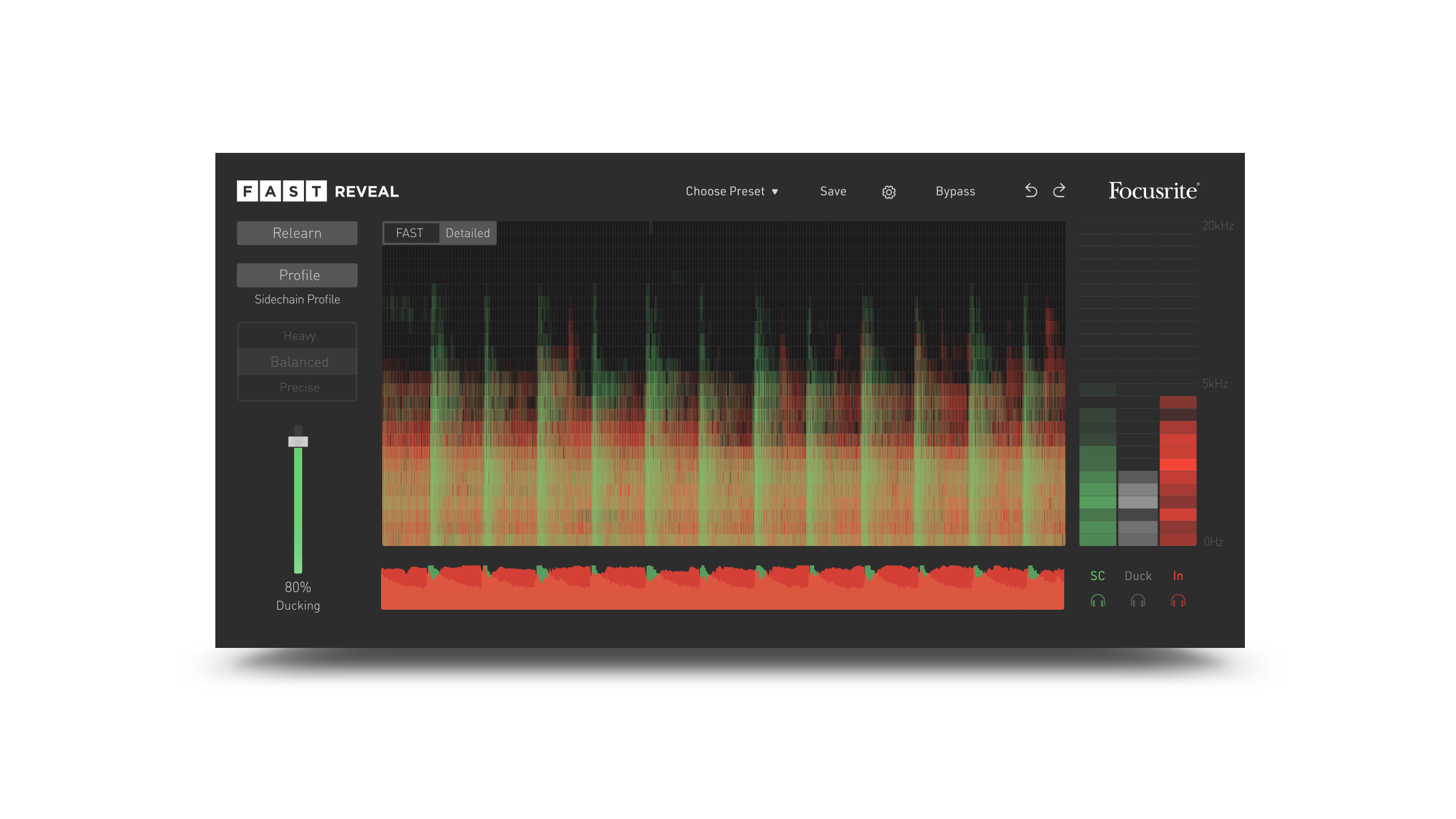Viewport: 1456px width, 819px height.
Task: Toggle the Bypass control
Action: 955,191
